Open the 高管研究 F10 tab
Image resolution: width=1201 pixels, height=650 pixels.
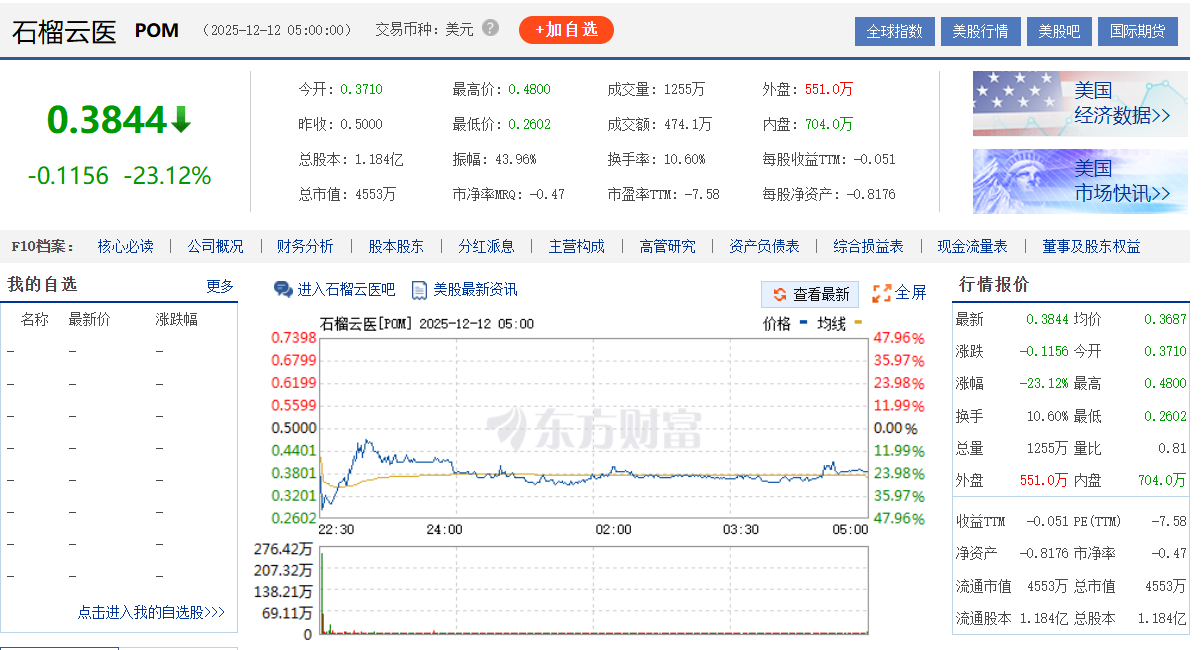point(667,246)
